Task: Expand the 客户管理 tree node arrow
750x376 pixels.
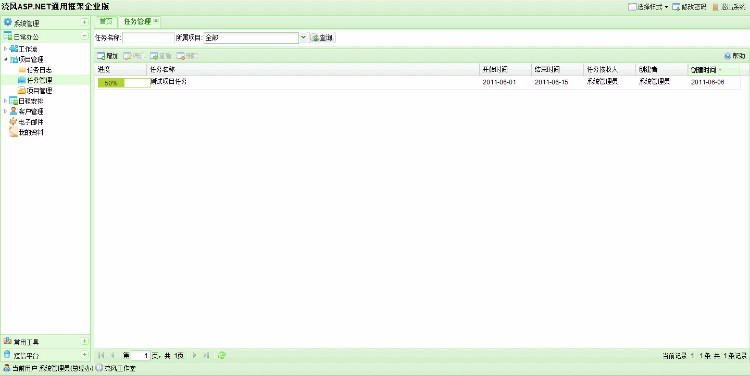Action: coord(5,111)
